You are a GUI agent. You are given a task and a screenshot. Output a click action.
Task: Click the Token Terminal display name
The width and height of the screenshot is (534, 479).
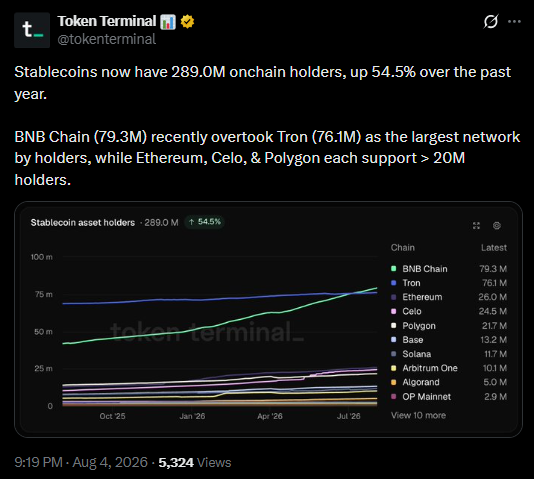coord(107,21)
